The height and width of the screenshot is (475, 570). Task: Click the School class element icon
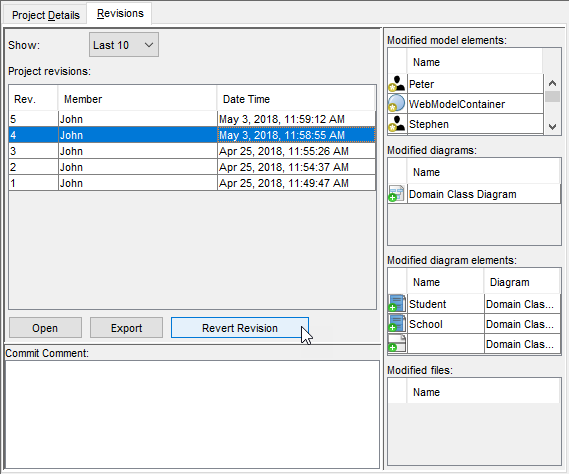click(x=397, y=323)
